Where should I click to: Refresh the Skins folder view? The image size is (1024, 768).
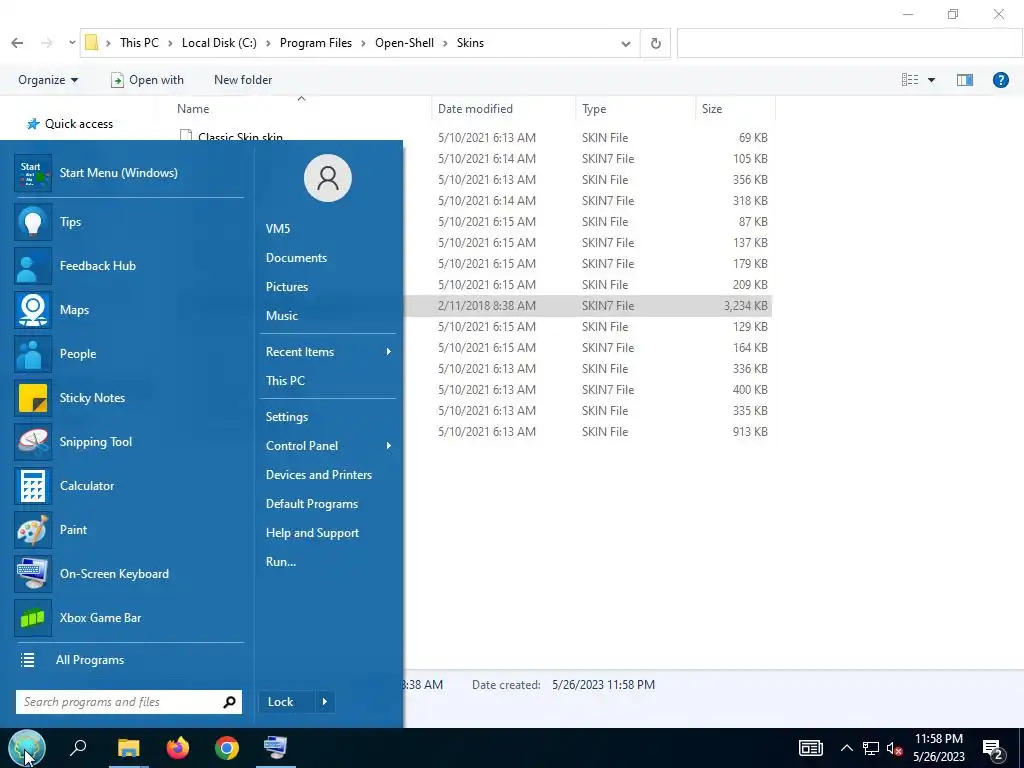click(656, 44)
